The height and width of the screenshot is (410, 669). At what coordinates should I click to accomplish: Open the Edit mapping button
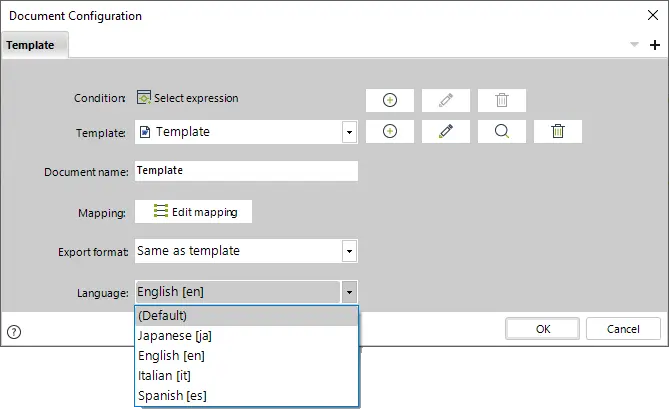click(x=193, y=212)
